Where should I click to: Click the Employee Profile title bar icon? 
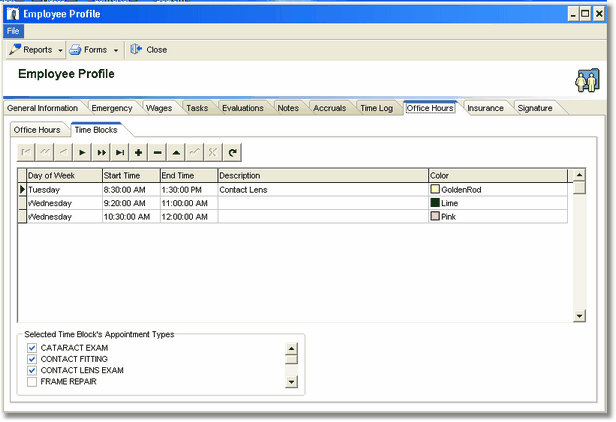click(13, 14)
